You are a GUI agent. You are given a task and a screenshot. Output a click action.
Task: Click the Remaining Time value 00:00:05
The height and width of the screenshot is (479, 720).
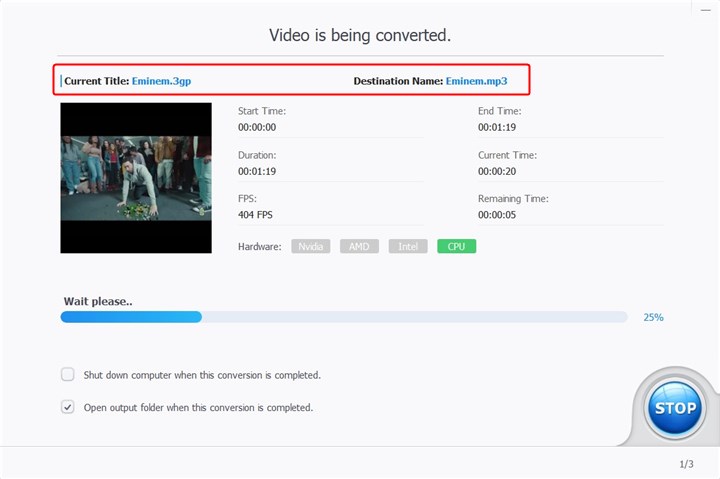coord(497,215)
